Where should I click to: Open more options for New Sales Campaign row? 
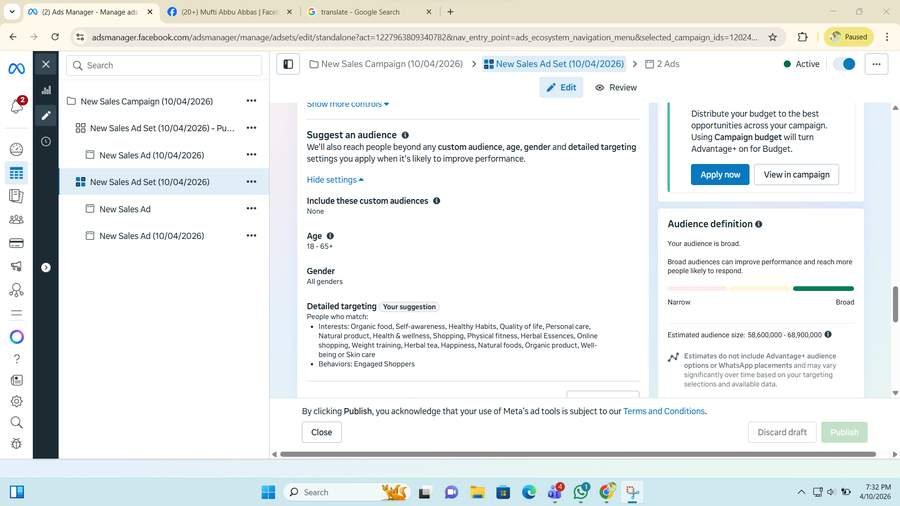(x=251, y=101)
